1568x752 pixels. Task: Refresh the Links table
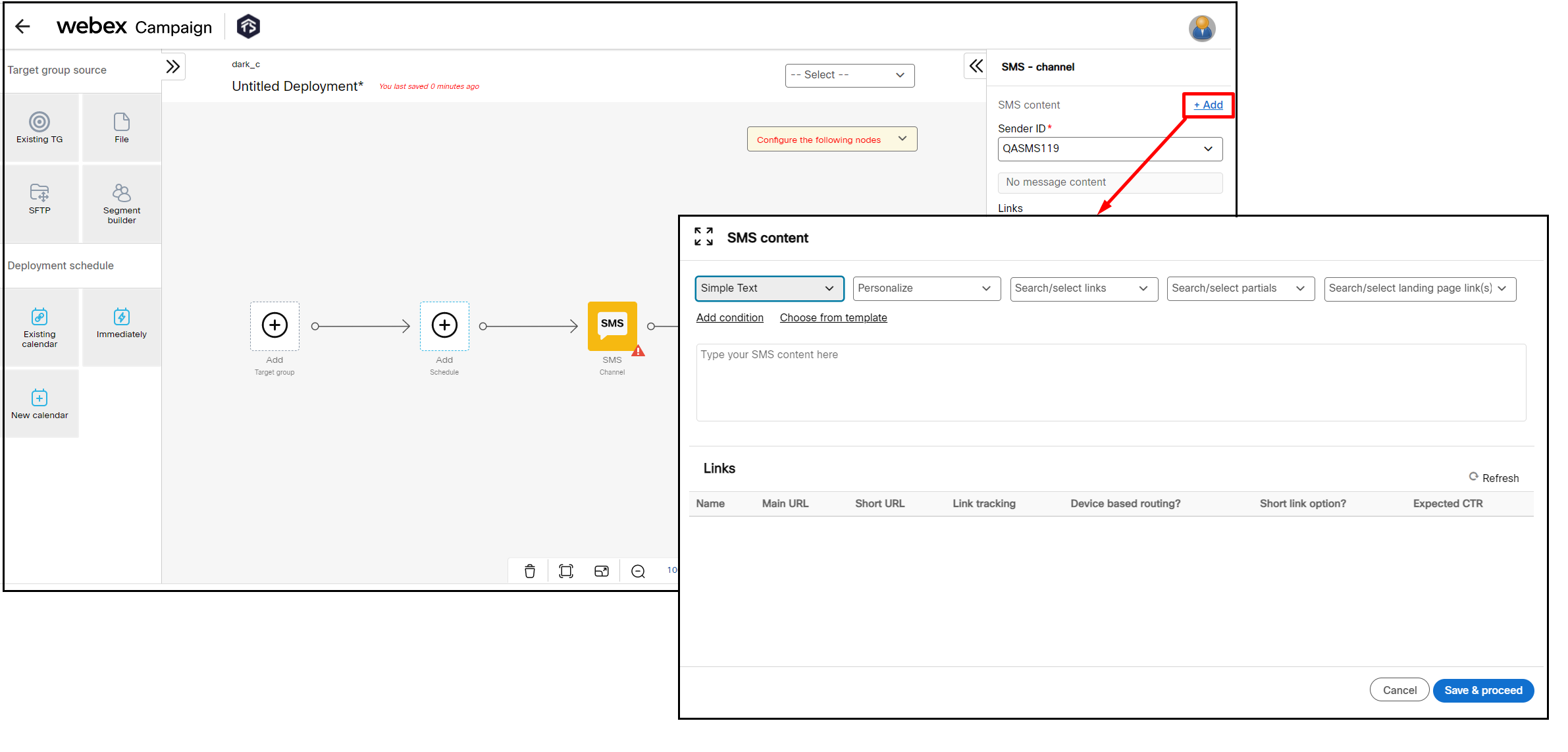(1493, 477)
